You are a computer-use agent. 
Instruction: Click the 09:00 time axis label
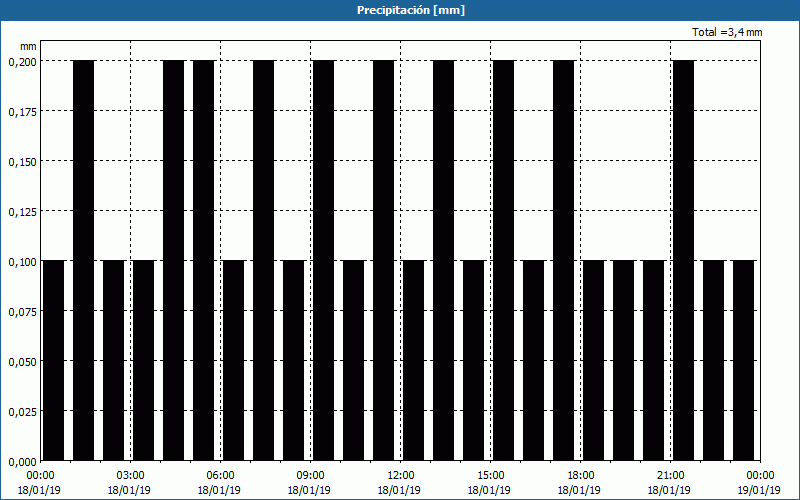click(310, 476)
